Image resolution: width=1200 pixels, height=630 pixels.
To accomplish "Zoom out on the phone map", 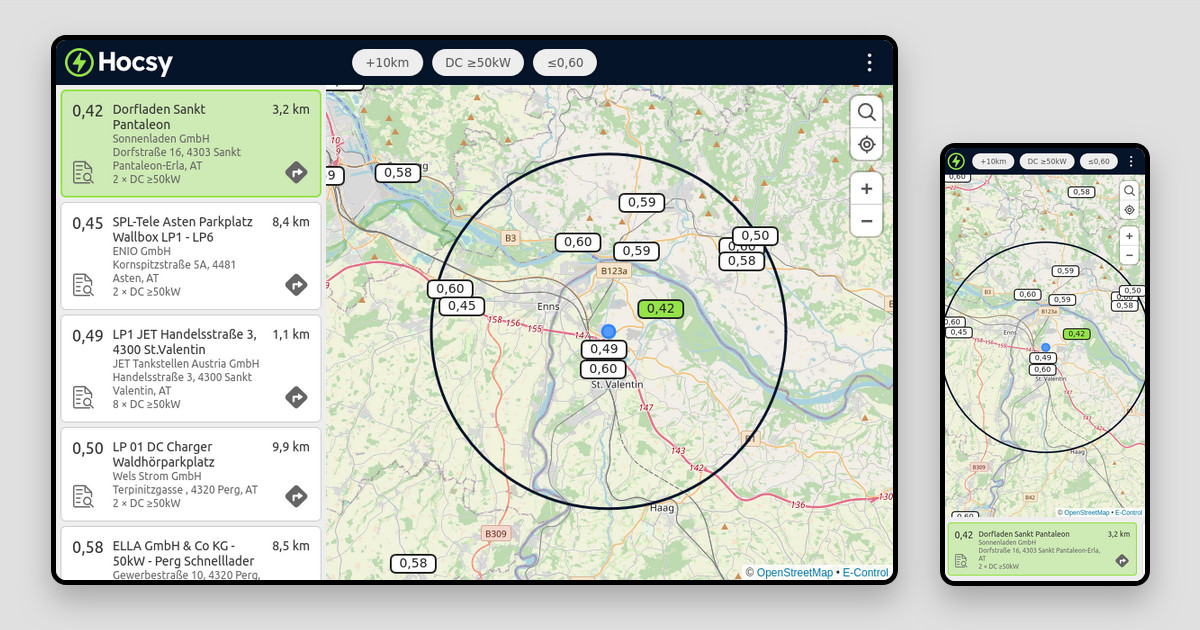I will coord(1129,255).
